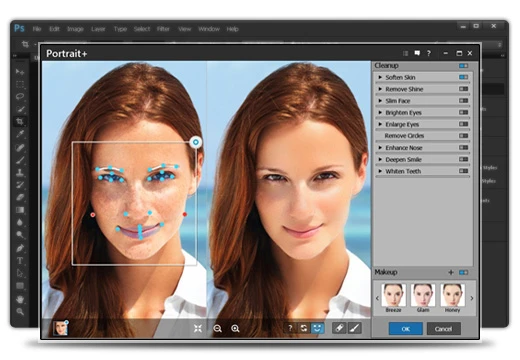This screenshot has width=520, height=360.
Task: Expand the Enlarge Eyes options arrow
Action: [380, 124]
